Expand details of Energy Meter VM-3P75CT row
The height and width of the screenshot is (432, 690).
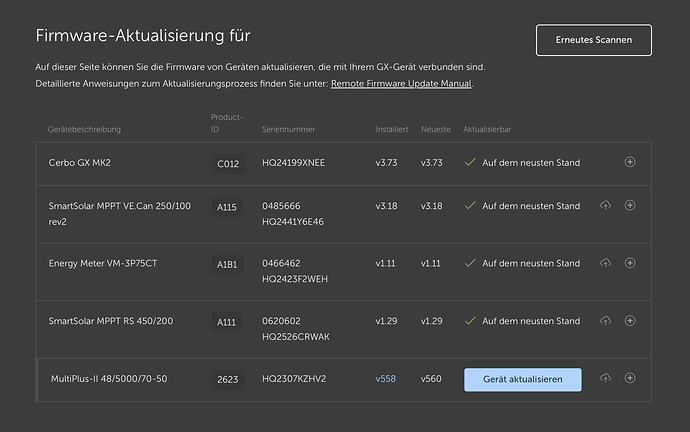[x=630, y=263]
